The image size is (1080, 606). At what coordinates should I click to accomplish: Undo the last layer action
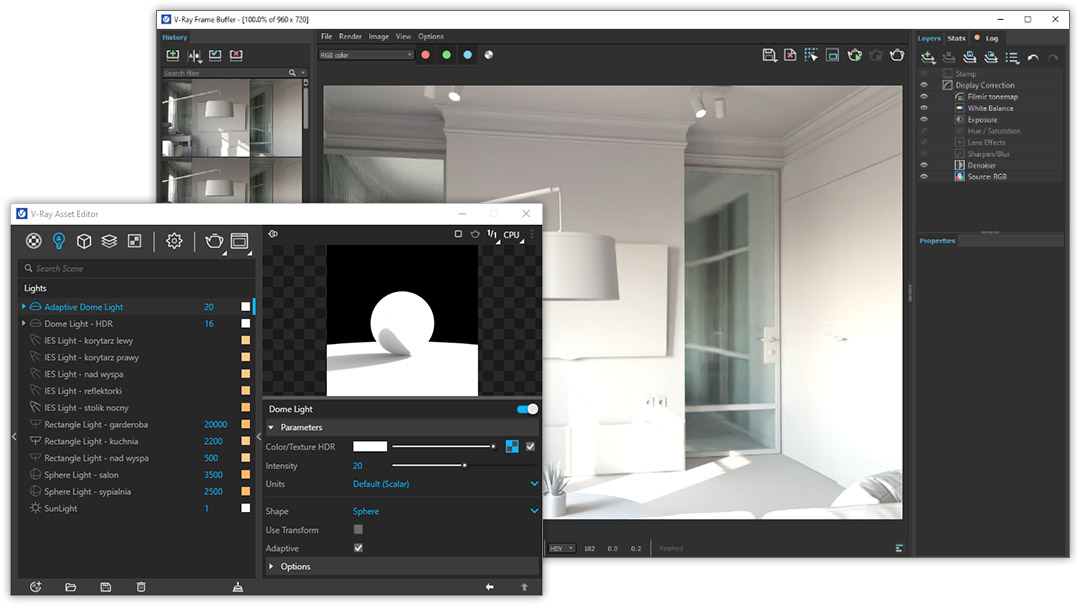click(1033, 58)
